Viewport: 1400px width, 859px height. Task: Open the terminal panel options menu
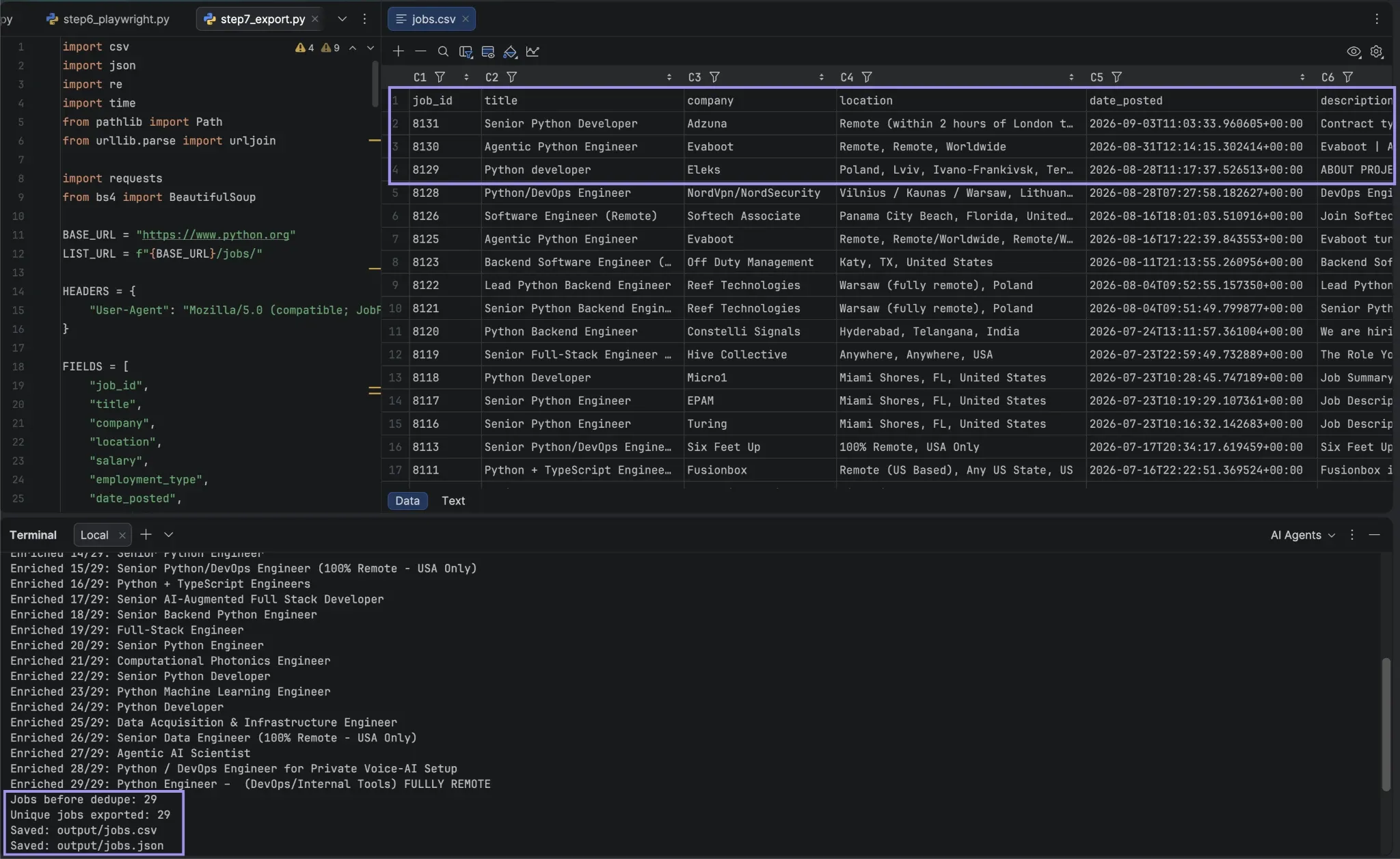click(1351, 534)
